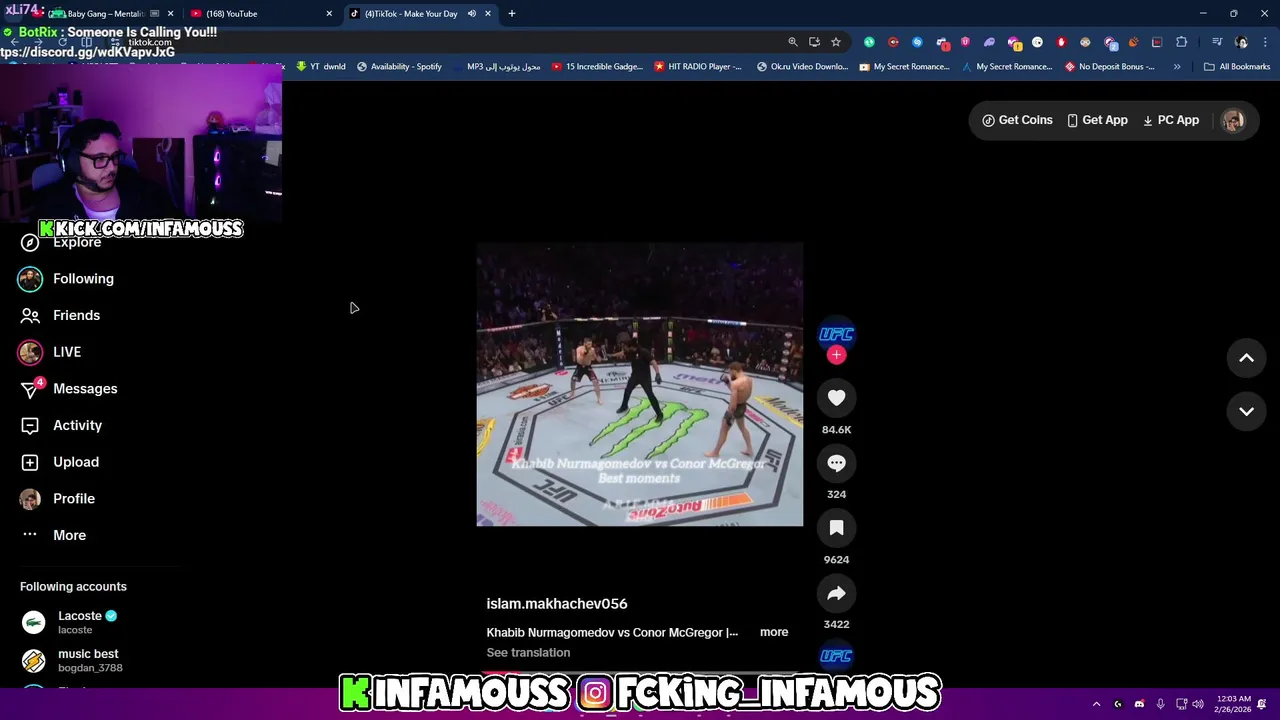
Task: Open Ok.ru Video Downloader bookmark
Action: 802,67
